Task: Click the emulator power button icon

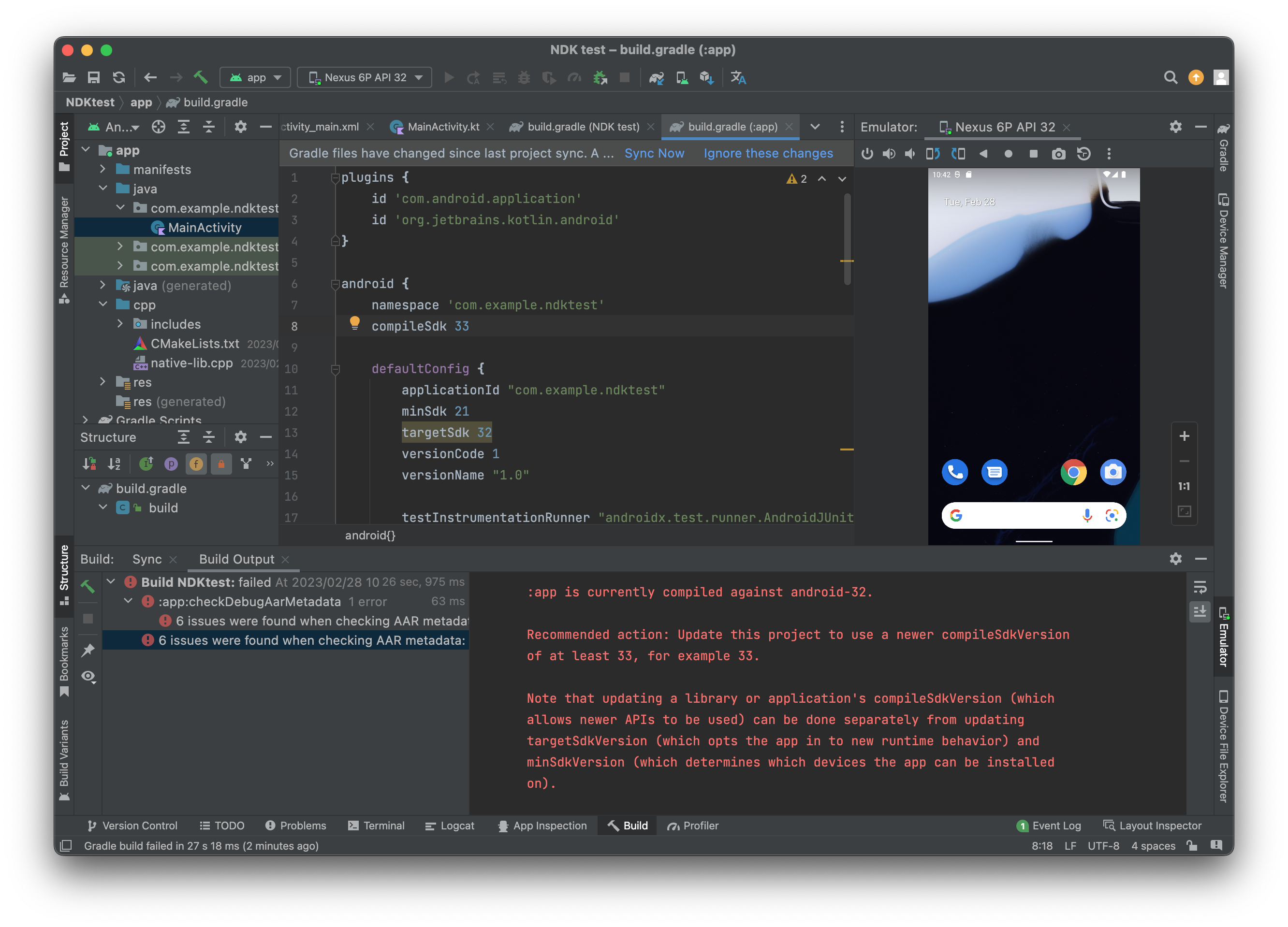Action: coord(866,154)
